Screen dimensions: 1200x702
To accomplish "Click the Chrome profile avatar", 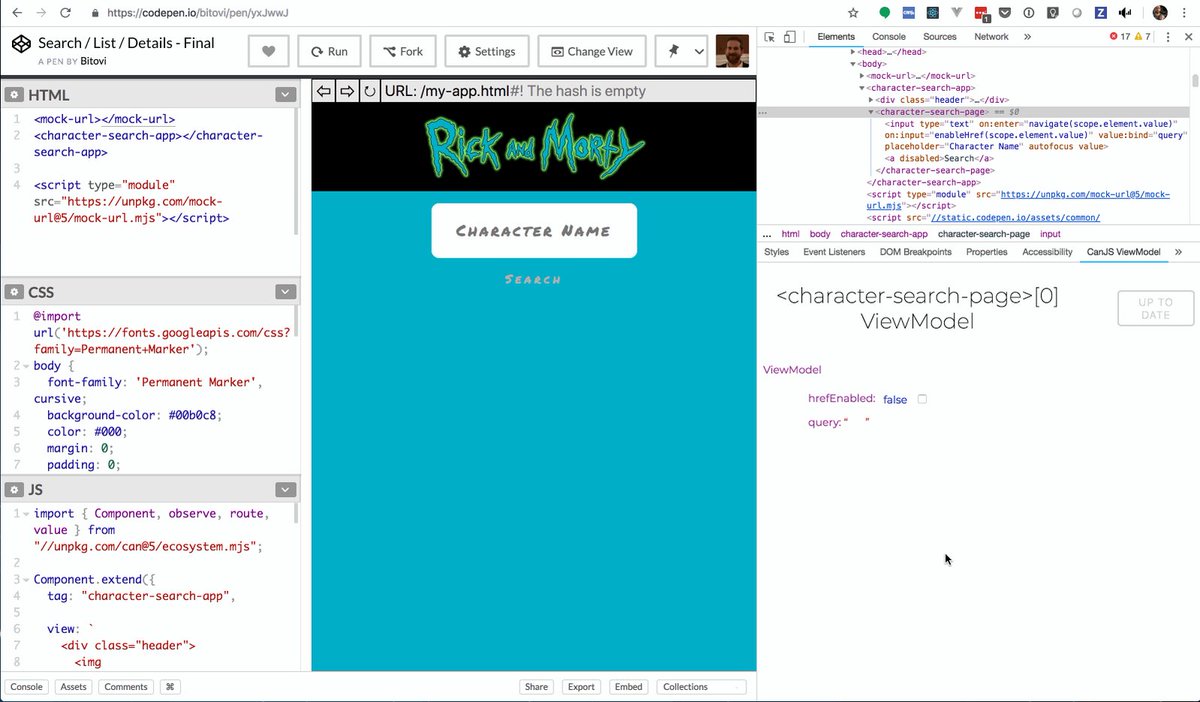I will click(1160, 13).
